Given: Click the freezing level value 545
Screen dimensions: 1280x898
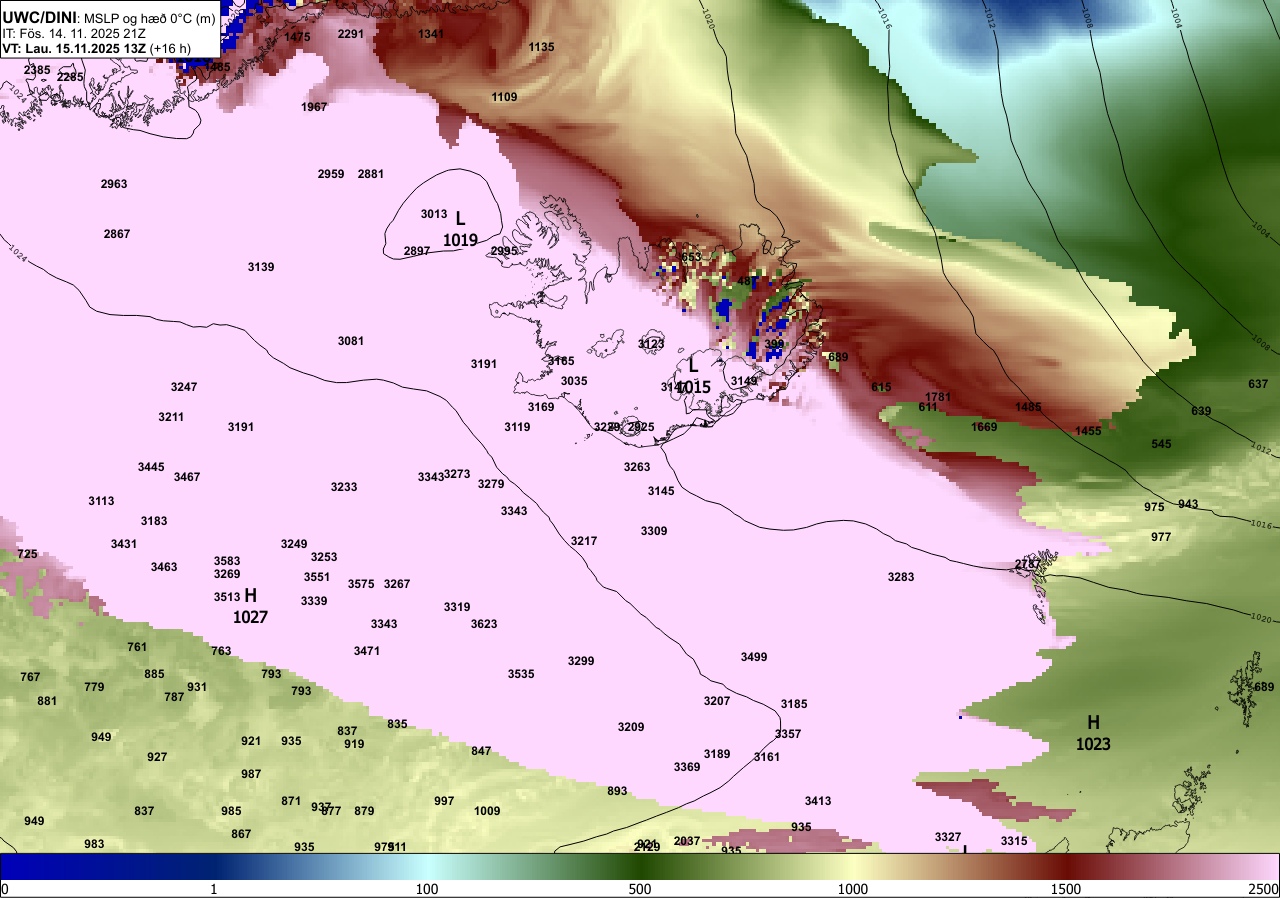Looking at the screenshot, I should (x=1161, y=444).
